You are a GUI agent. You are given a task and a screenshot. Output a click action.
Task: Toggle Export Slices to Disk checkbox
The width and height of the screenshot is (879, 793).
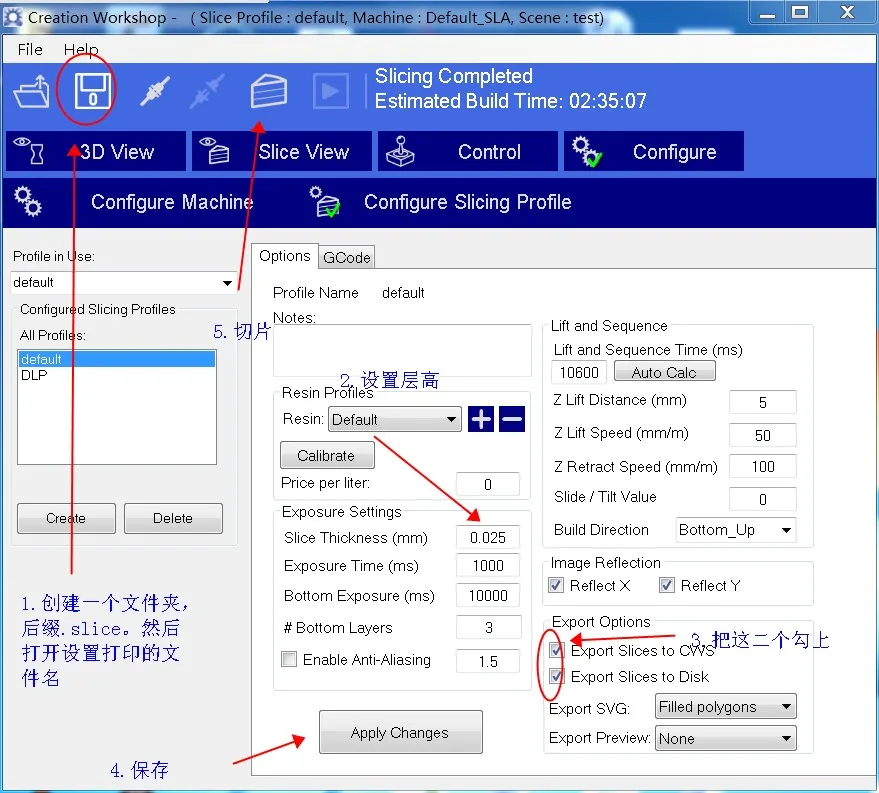tap(556, 676)
